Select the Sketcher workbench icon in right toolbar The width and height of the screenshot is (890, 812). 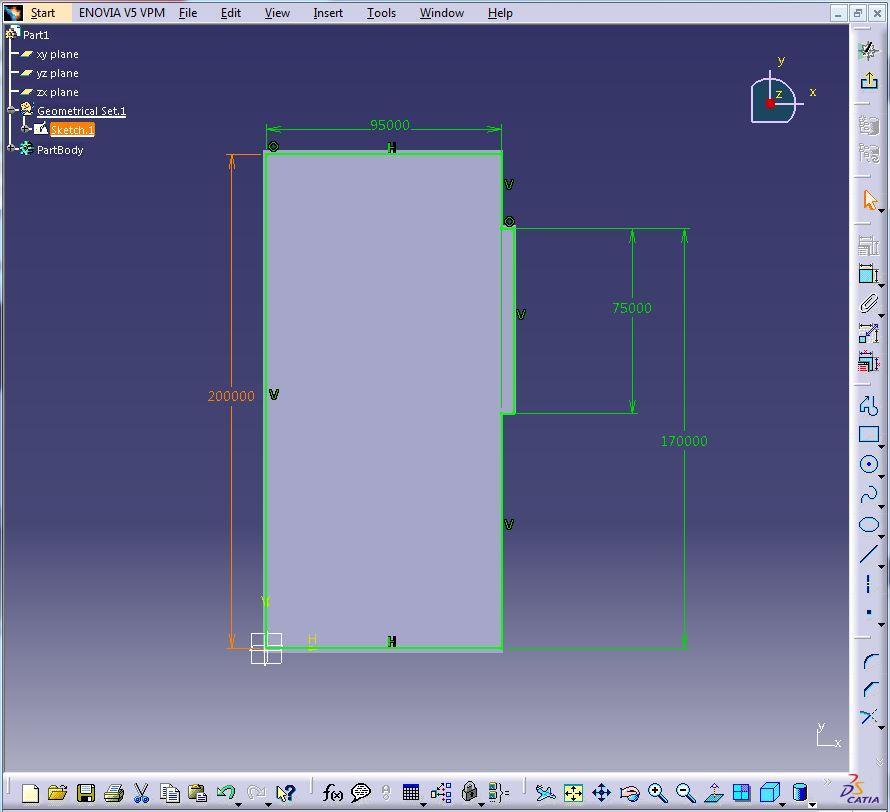pyautogui.click(x=868, y=51)
